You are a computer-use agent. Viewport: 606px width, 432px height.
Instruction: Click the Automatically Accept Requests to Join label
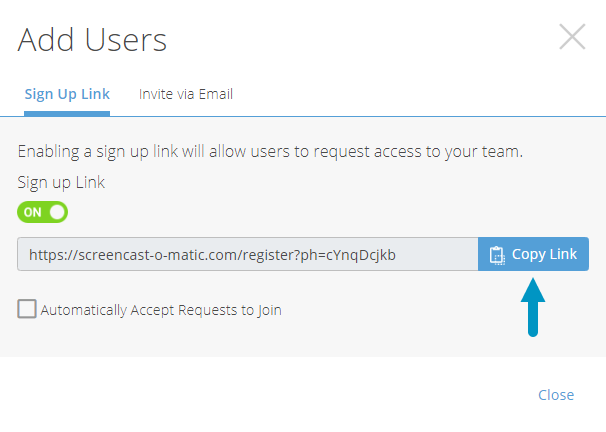pos(161,310)
